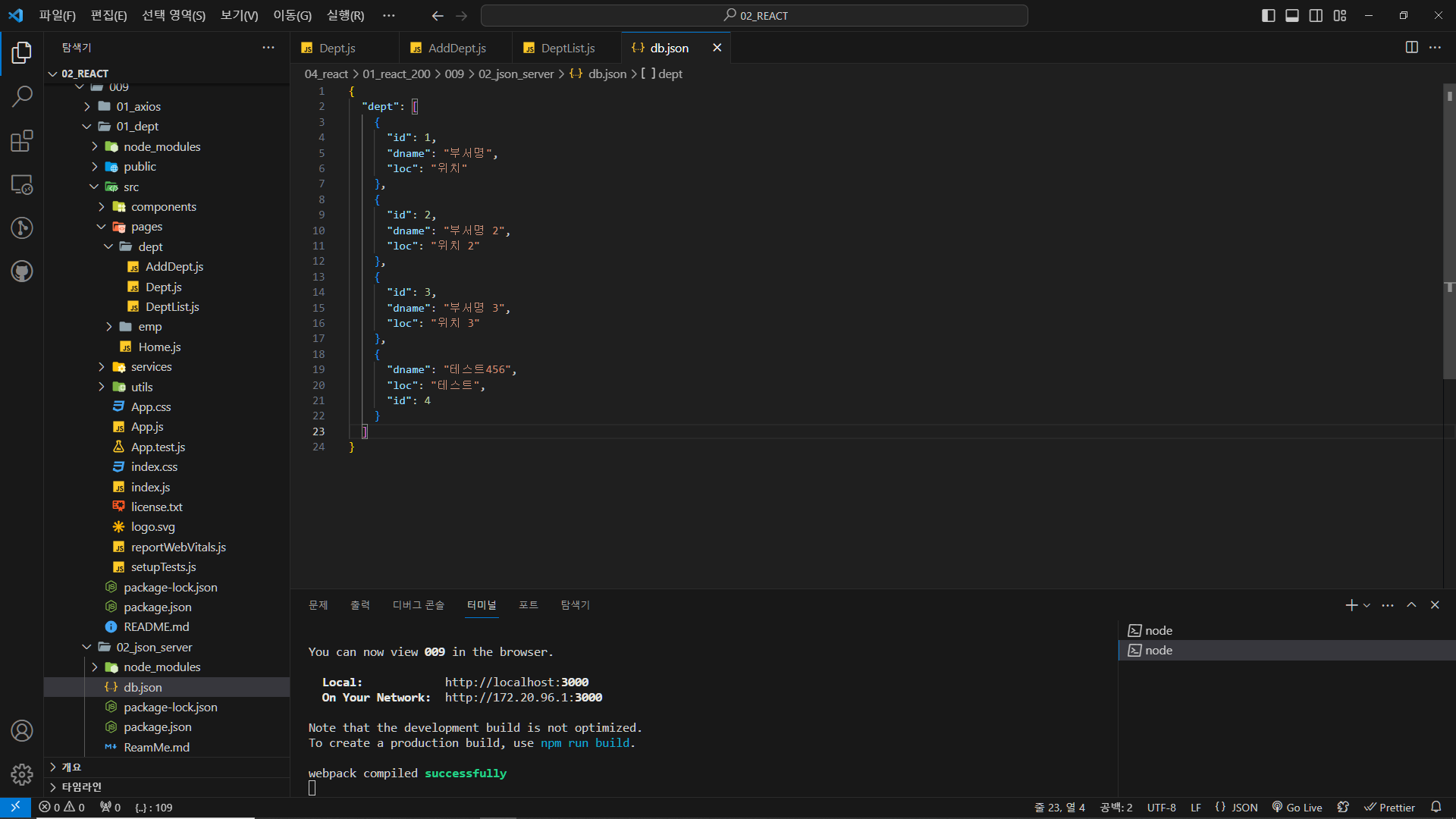The image size is (1456, 819).
Task: Toggle the secondary sidebar layout button
Action: (x=1316, y=15)
